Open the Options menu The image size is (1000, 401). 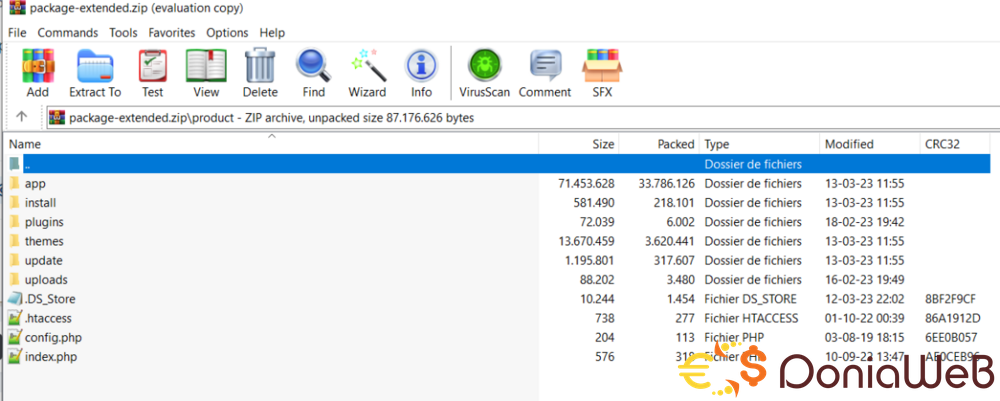coord(227,33)
